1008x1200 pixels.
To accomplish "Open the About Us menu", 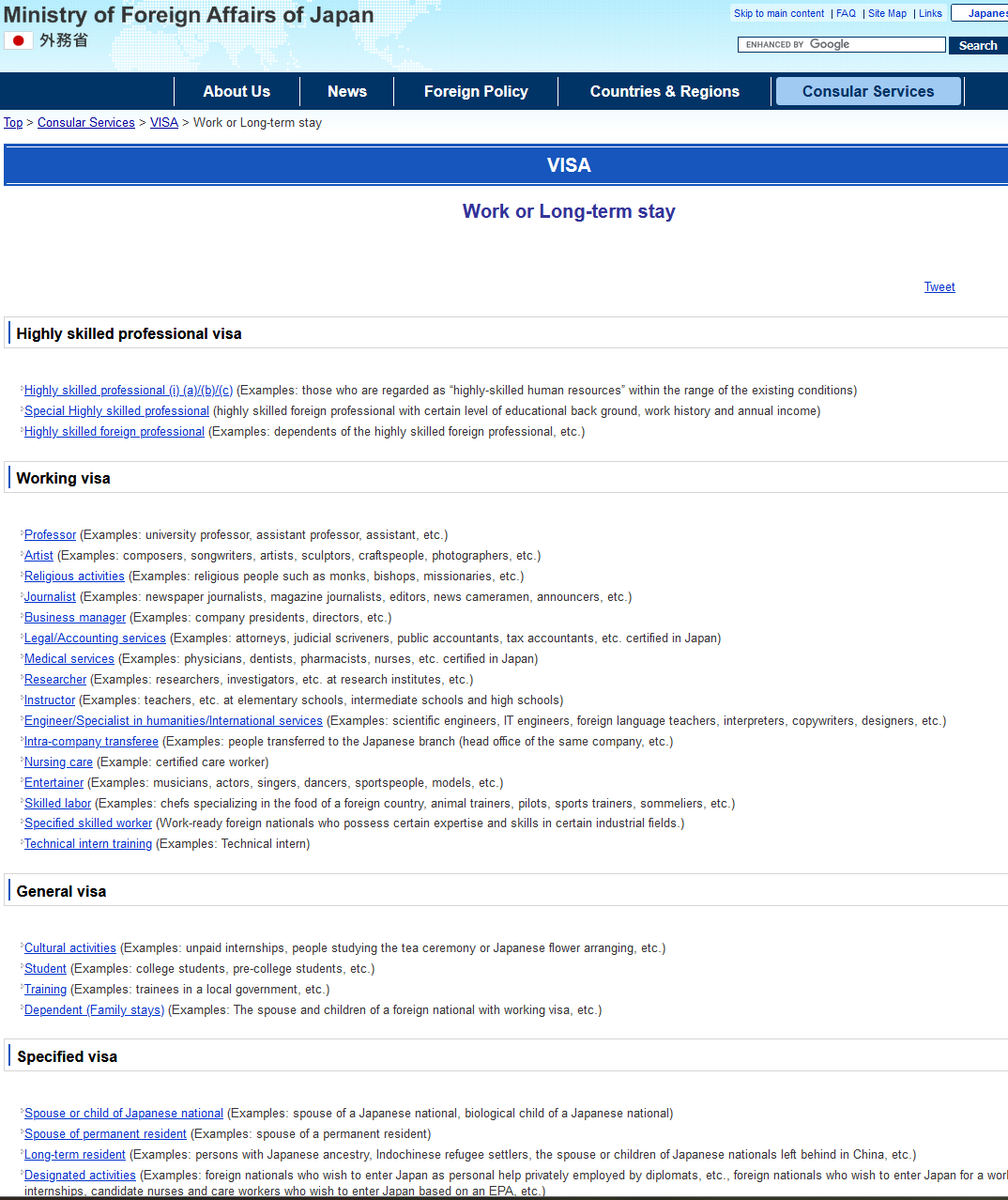I will pyautogui.click(x=237, y=91).
